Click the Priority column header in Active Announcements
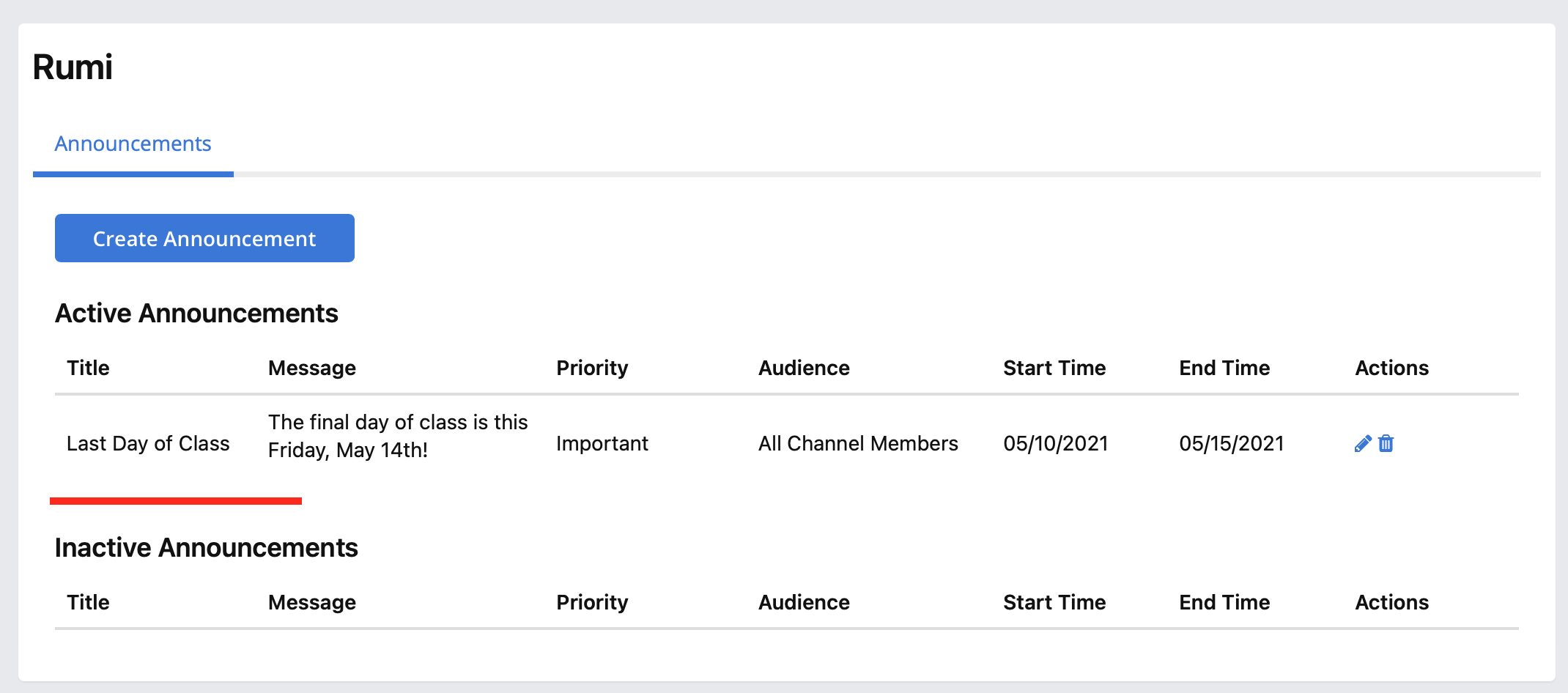 point(592,368)
